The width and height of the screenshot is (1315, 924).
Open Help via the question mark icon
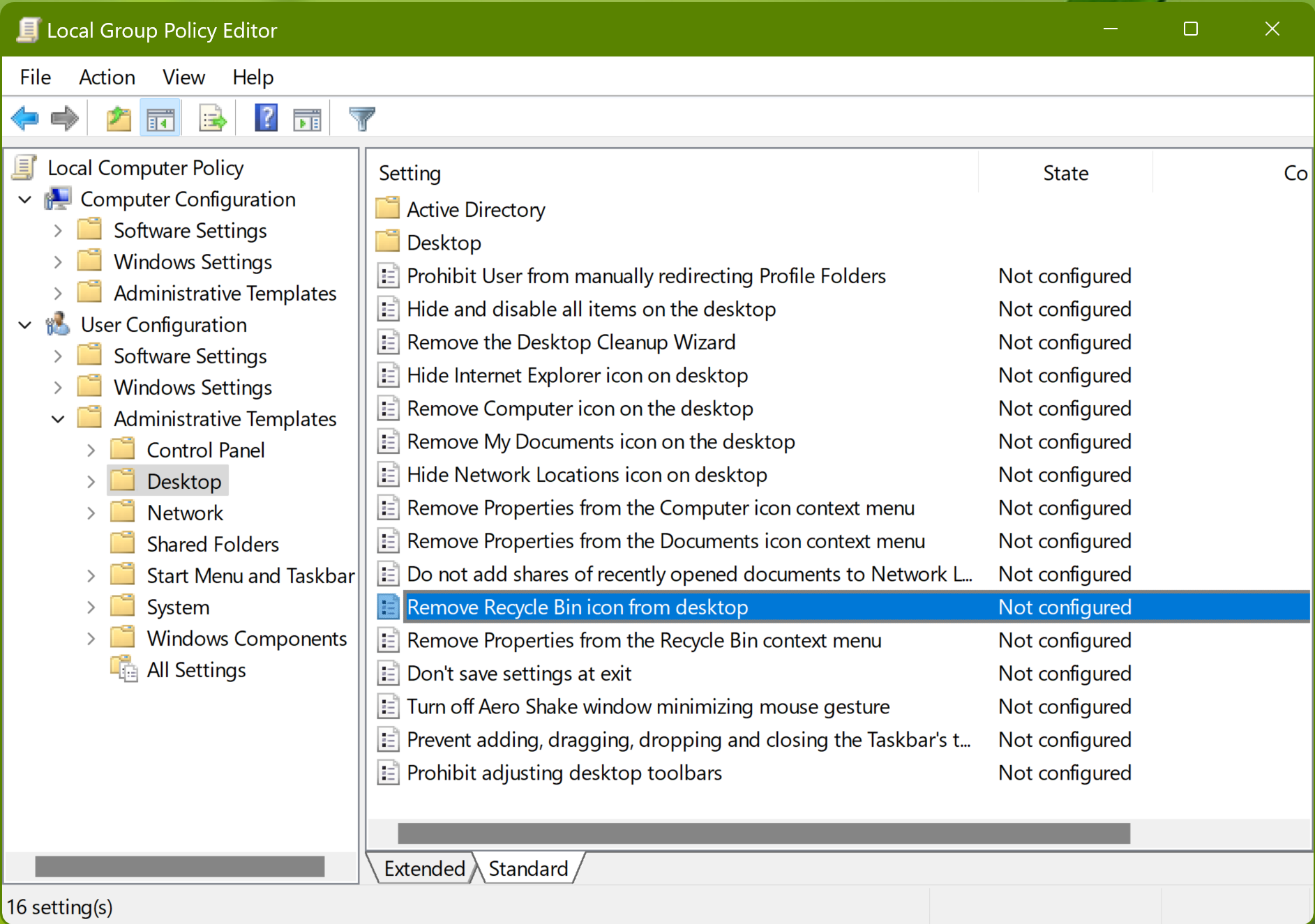266,119
